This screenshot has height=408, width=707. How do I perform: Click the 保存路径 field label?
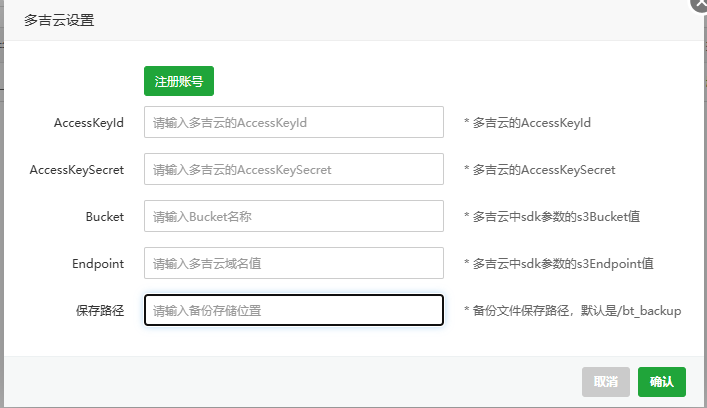[x=100, y=311]
